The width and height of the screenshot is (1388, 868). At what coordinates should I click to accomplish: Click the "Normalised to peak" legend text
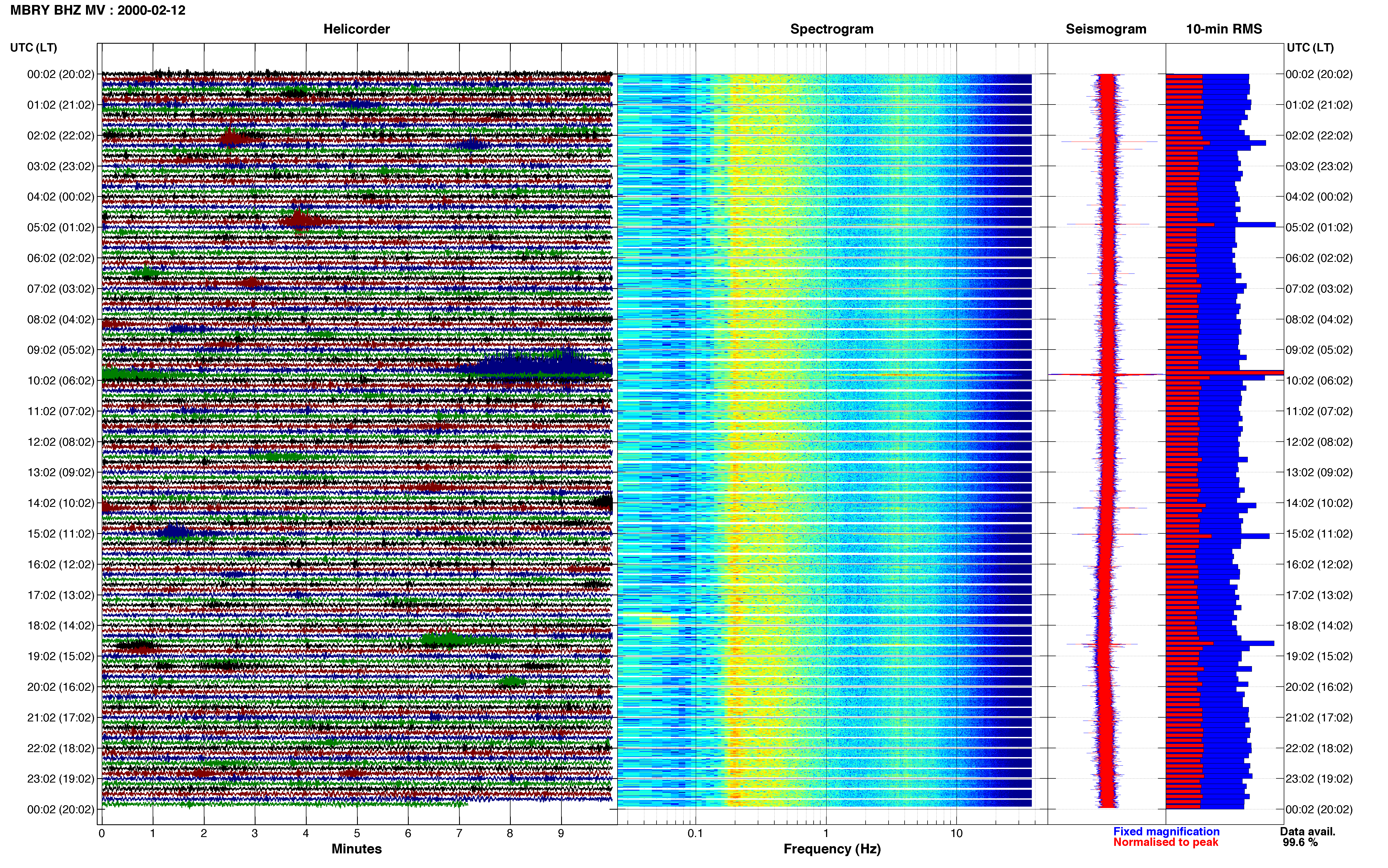1165,842
